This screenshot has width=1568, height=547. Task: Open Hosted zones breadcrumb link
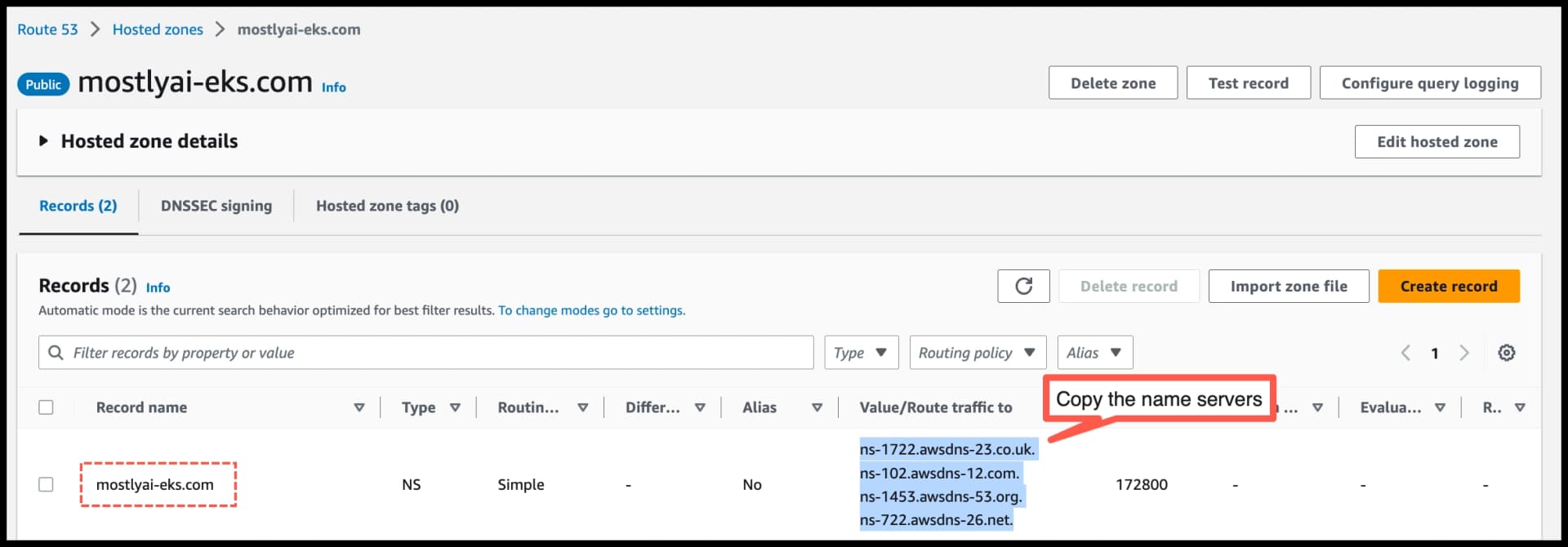tap(158, 29)
